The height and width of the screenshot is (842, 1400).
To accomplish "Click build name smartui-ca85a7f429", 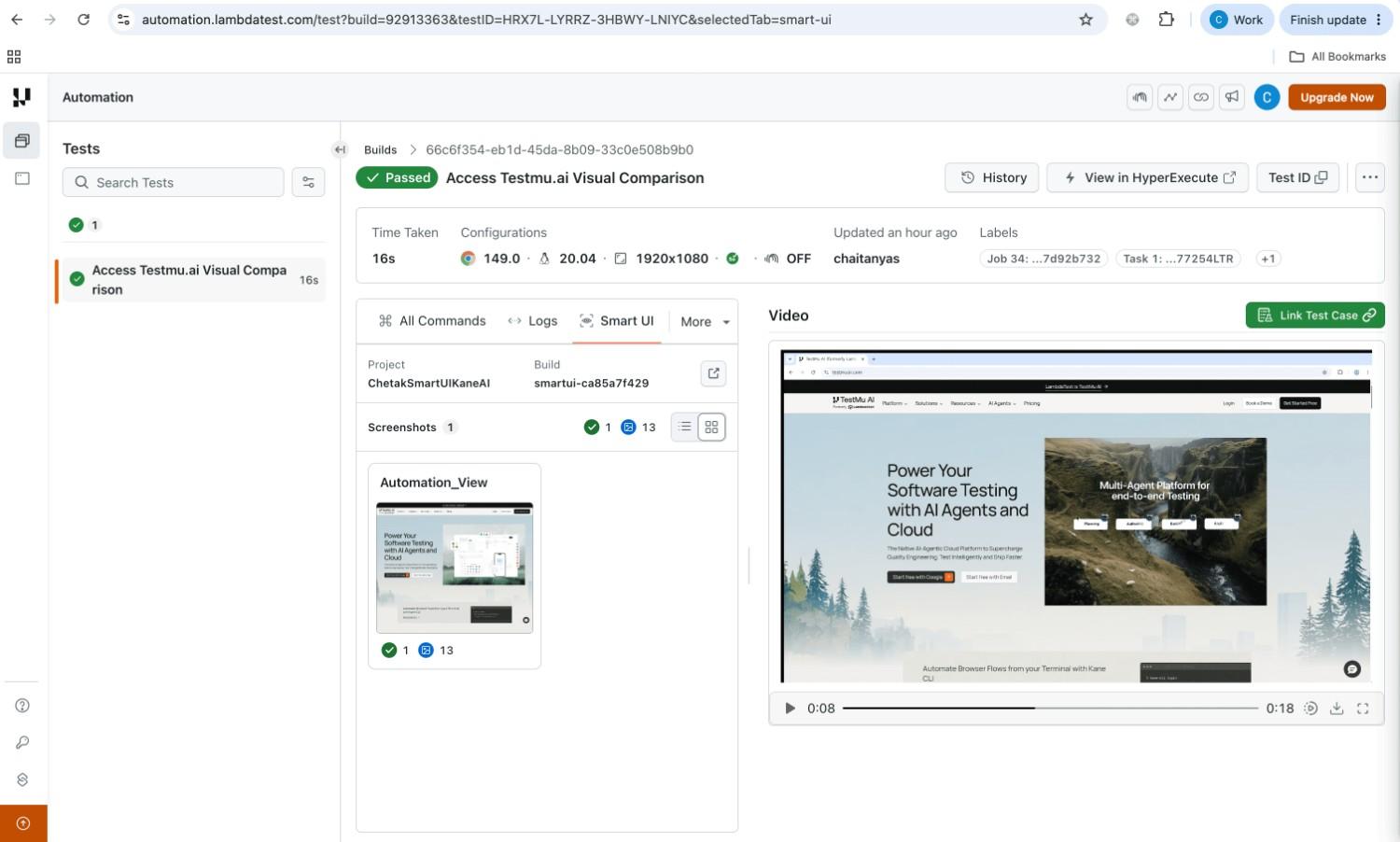I will point(591,383).
